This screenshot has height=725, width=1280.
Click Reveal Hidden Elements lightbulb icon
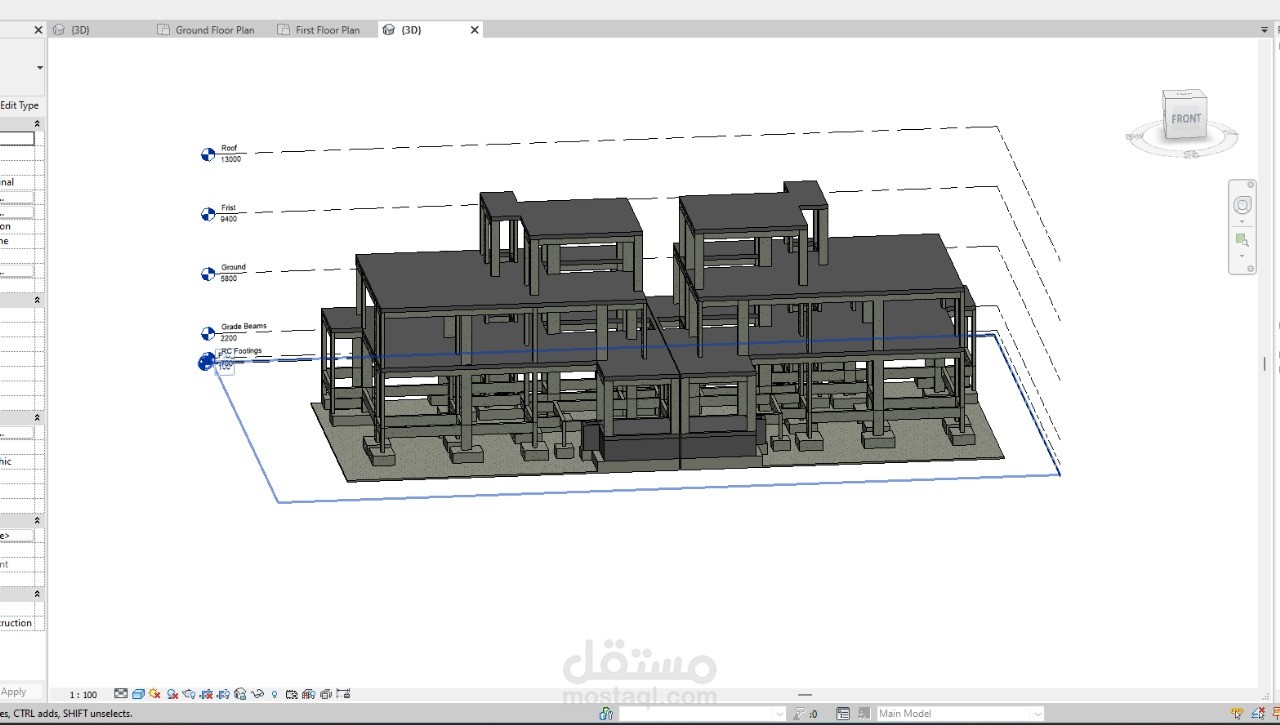click(x=274, y=694)
